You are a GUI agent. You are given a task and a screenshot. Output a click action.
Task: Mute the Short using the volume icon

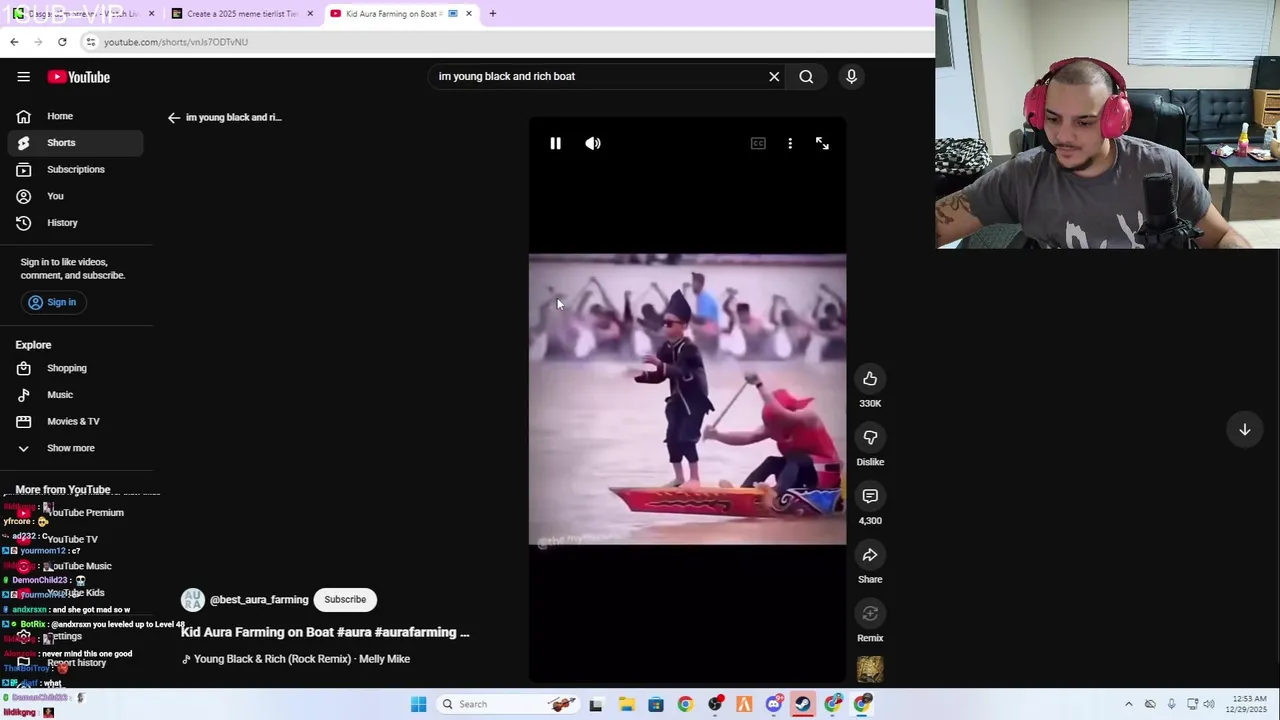[x=593, y=143]
